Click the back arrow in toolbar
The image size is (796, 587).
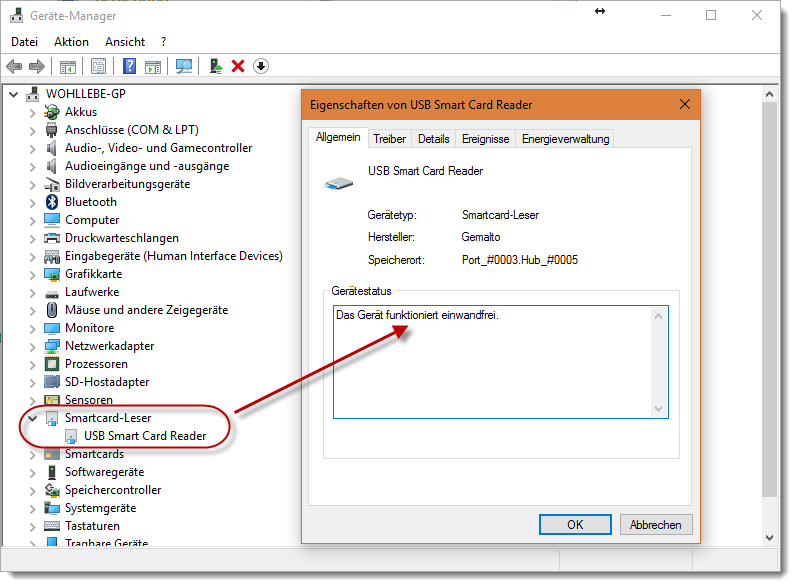14,66
